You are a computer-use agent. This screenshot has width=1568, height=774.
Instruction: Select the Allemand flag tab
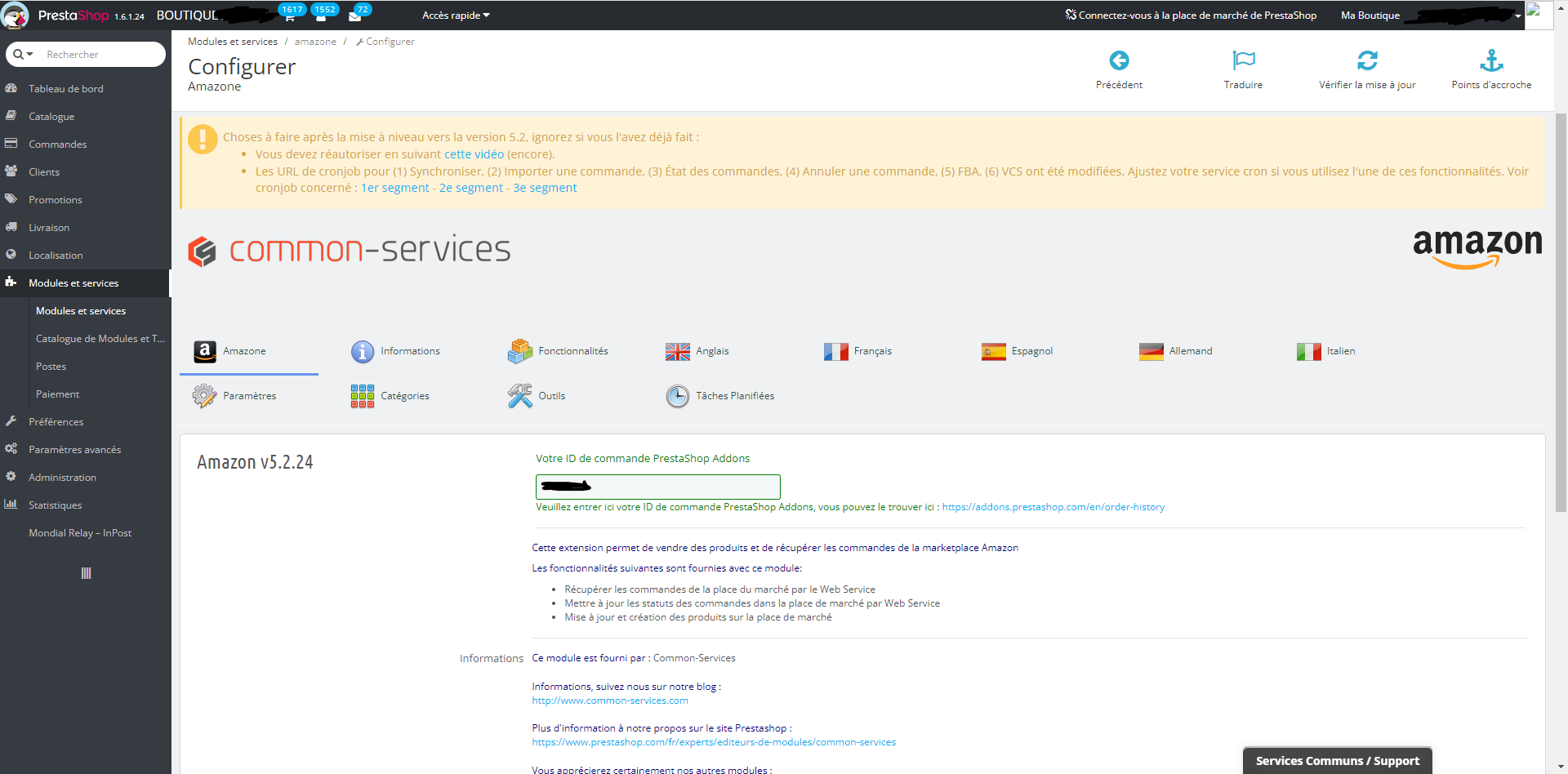pyautogui.click(x=1176, y=351)
